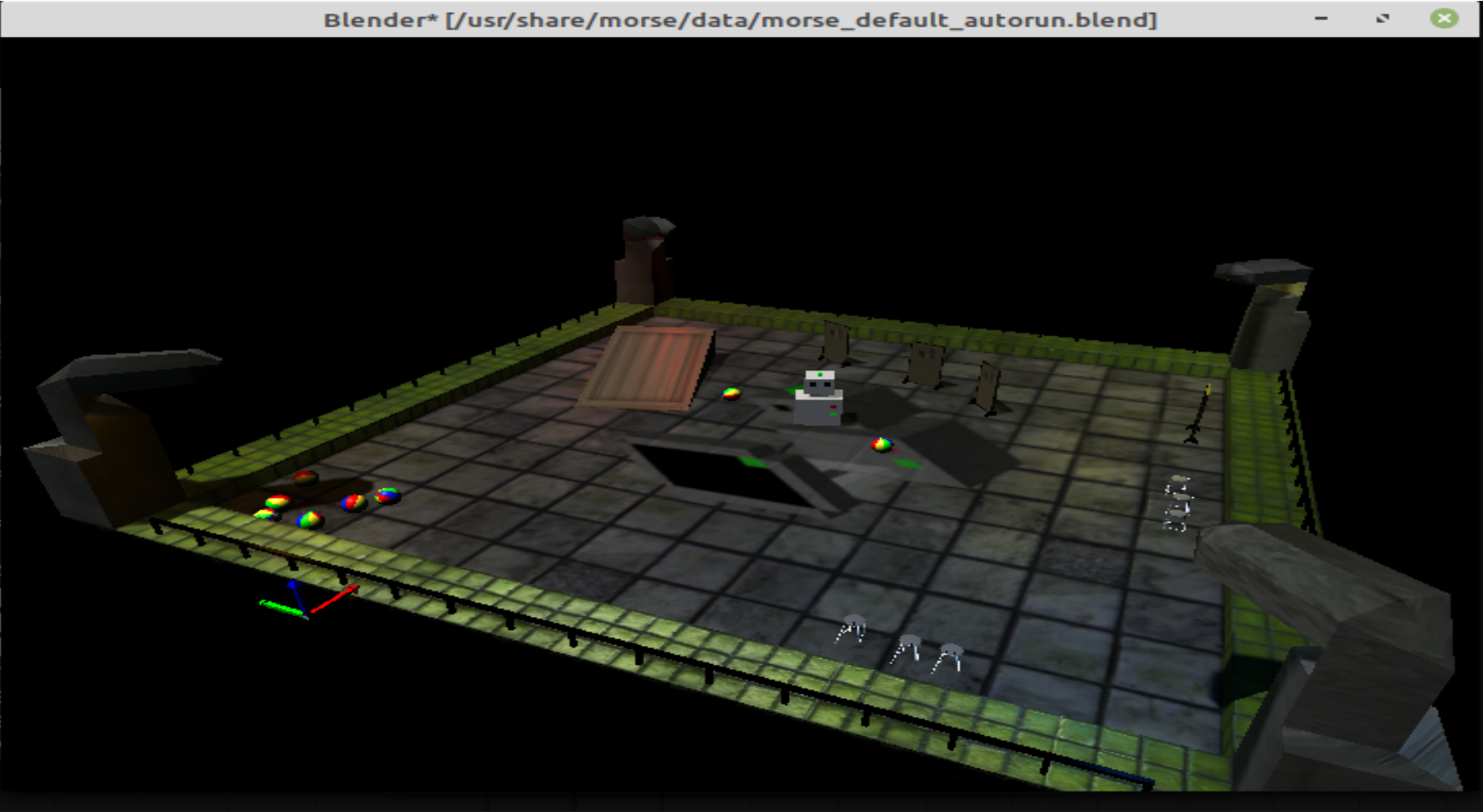Select the wooden ramp crate
Screen dimensions: 1483x812
pyautogui.click(x=648, y=366)
